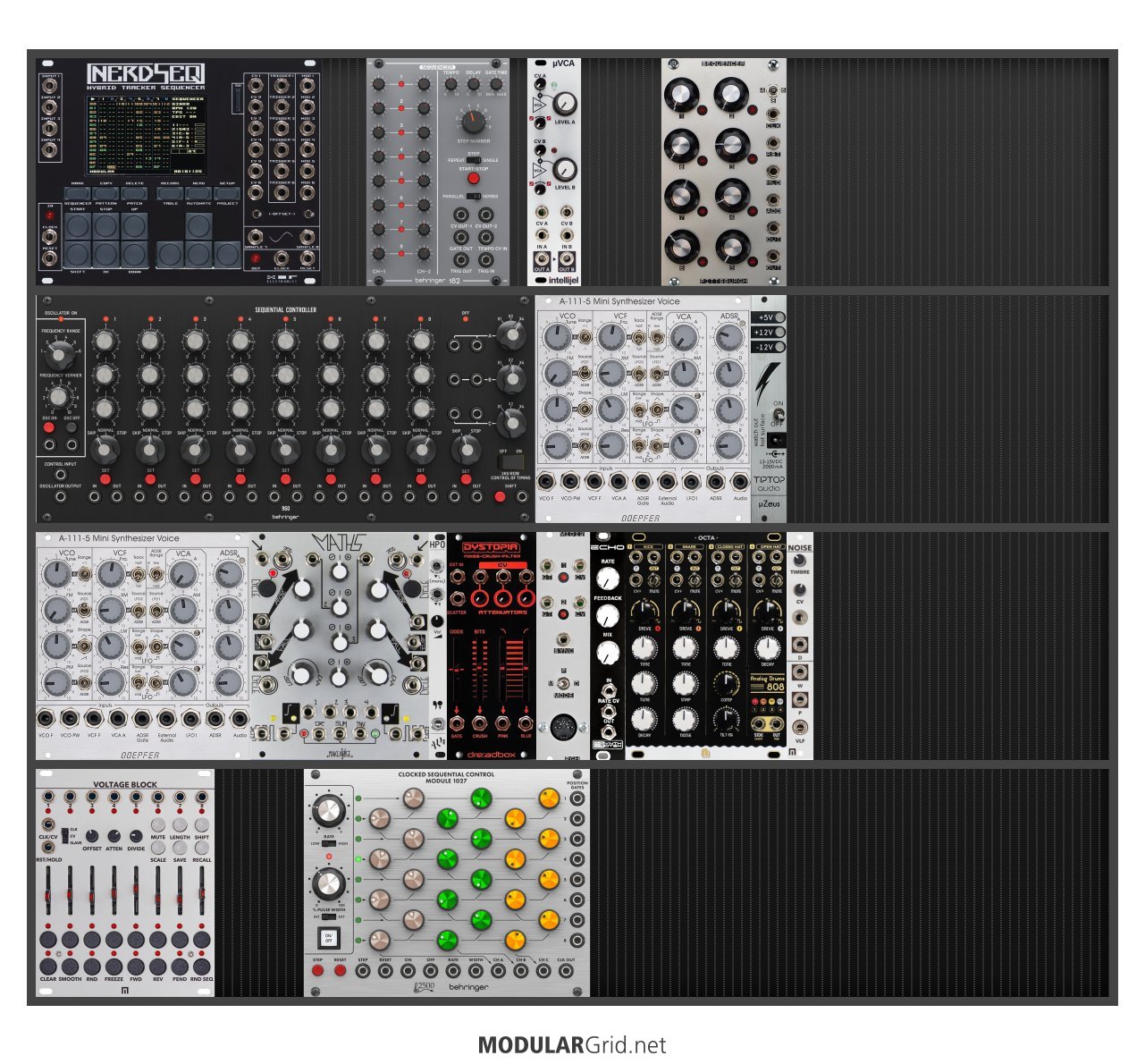
Task: Toggle the CLK/CV/Slave switch on Voltage Block
Action: 65,835
